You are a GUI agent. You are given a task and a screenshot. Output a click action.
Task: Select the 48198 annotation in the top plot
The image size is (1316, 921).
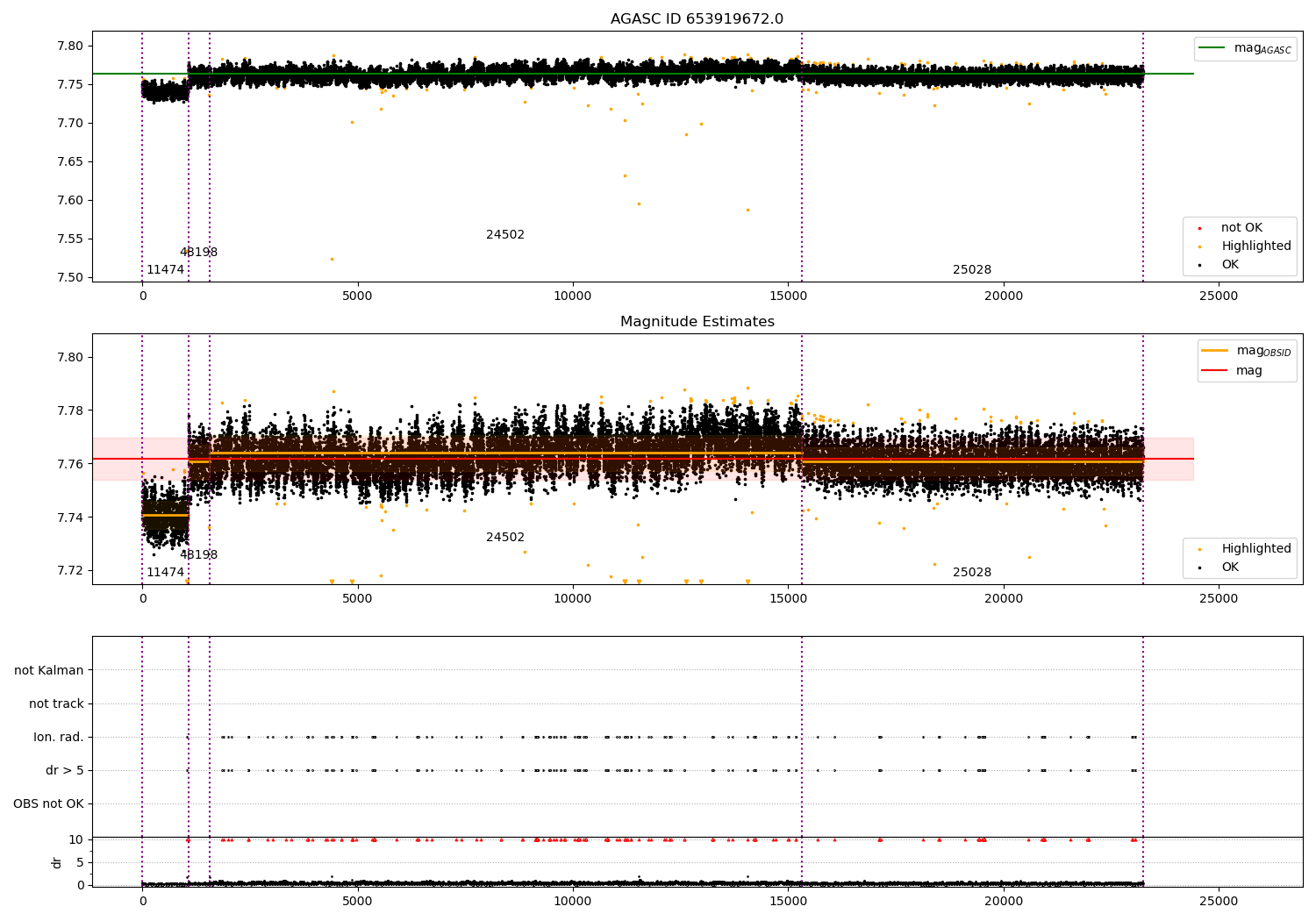click(198, 253)
